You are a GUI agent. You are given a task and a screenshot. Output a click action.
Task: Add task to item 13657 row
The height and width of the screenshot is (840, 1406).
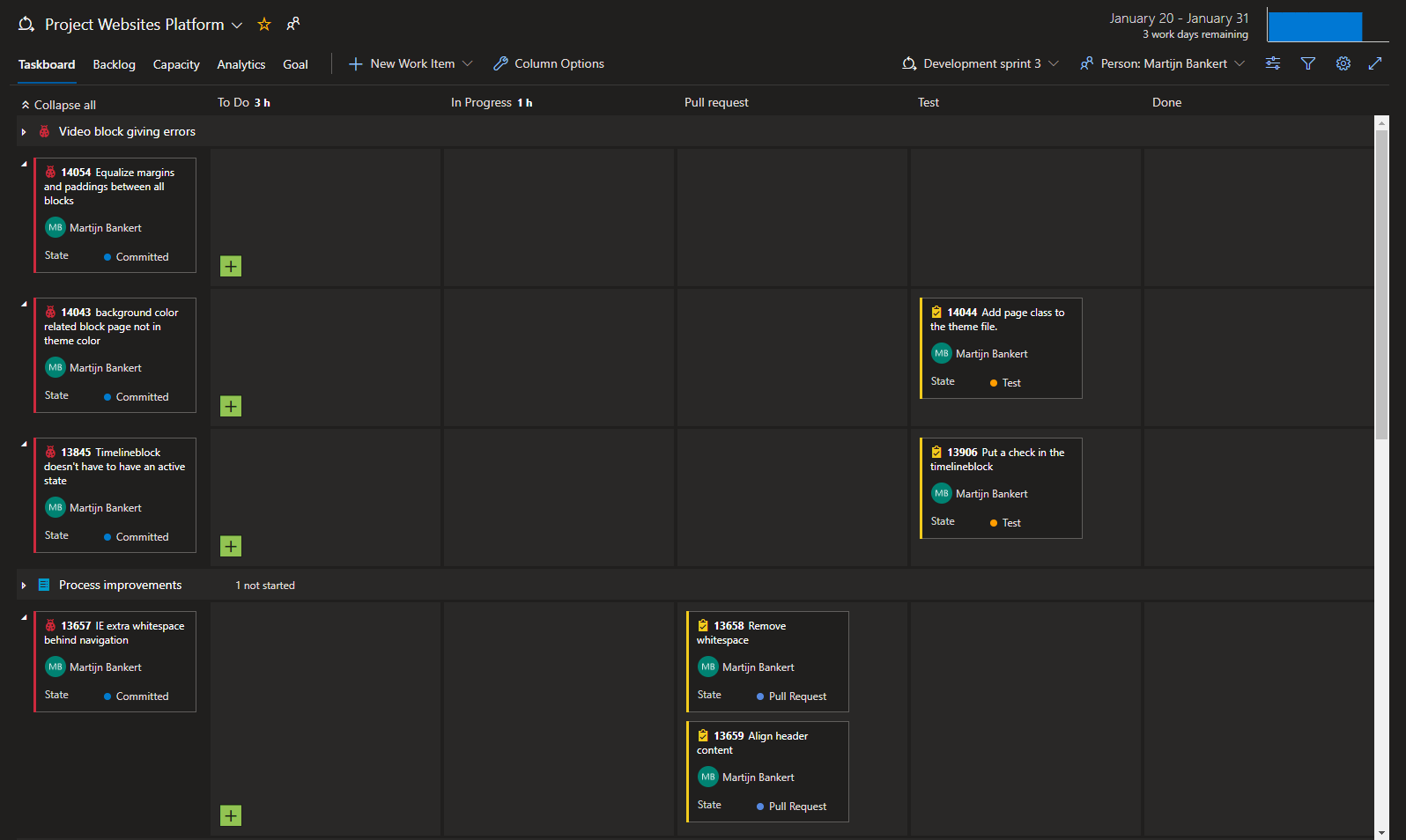click(x=231, y=815)
